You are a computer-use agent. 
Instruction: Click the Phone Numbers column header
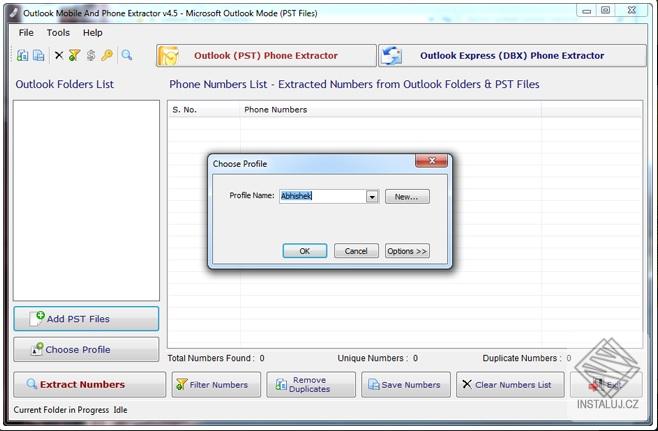pos(391,110)
